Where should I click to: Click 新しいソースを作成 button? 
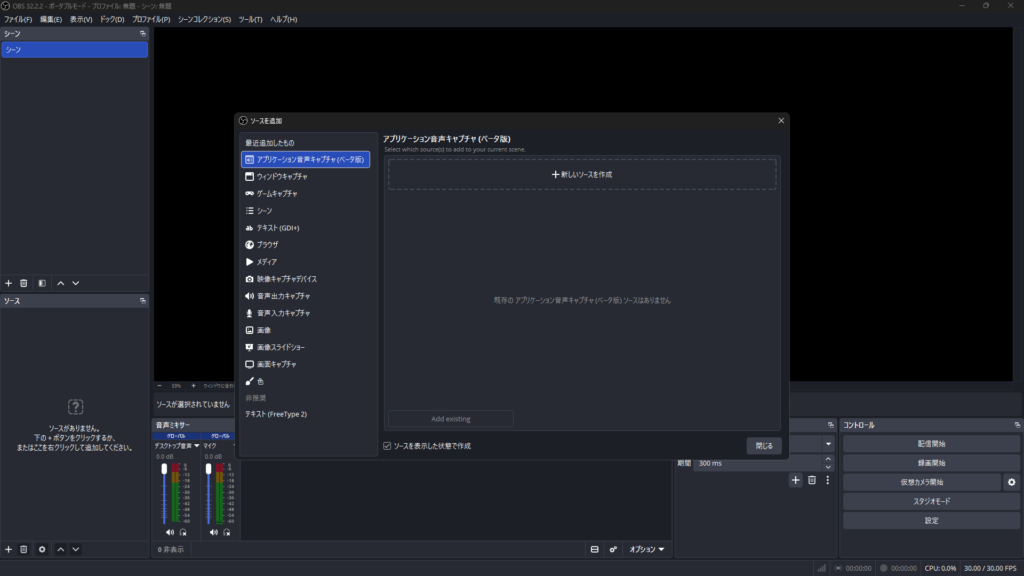(x=582, y=174)
